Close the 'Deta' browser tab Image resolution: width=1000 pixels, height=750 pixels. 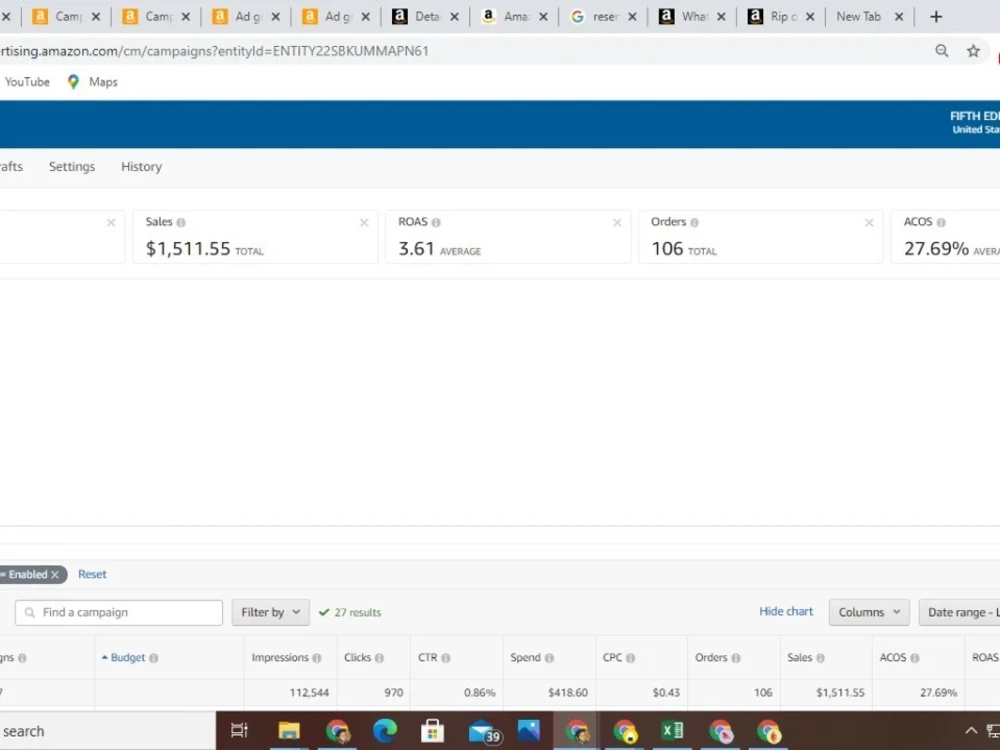click(454, 17)
